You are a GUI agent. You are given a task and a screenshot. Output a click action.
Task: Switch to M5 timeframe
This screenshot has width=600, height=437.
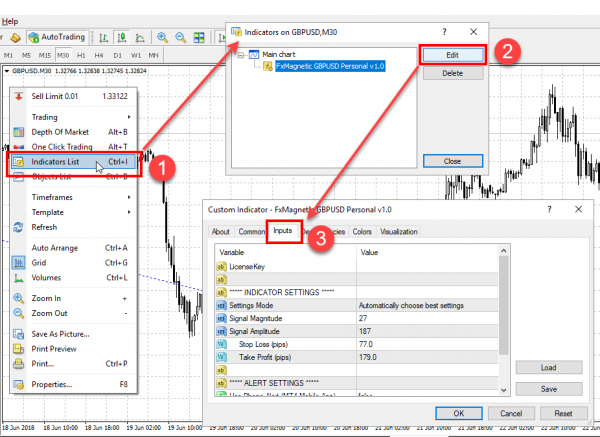click(26, 55)
